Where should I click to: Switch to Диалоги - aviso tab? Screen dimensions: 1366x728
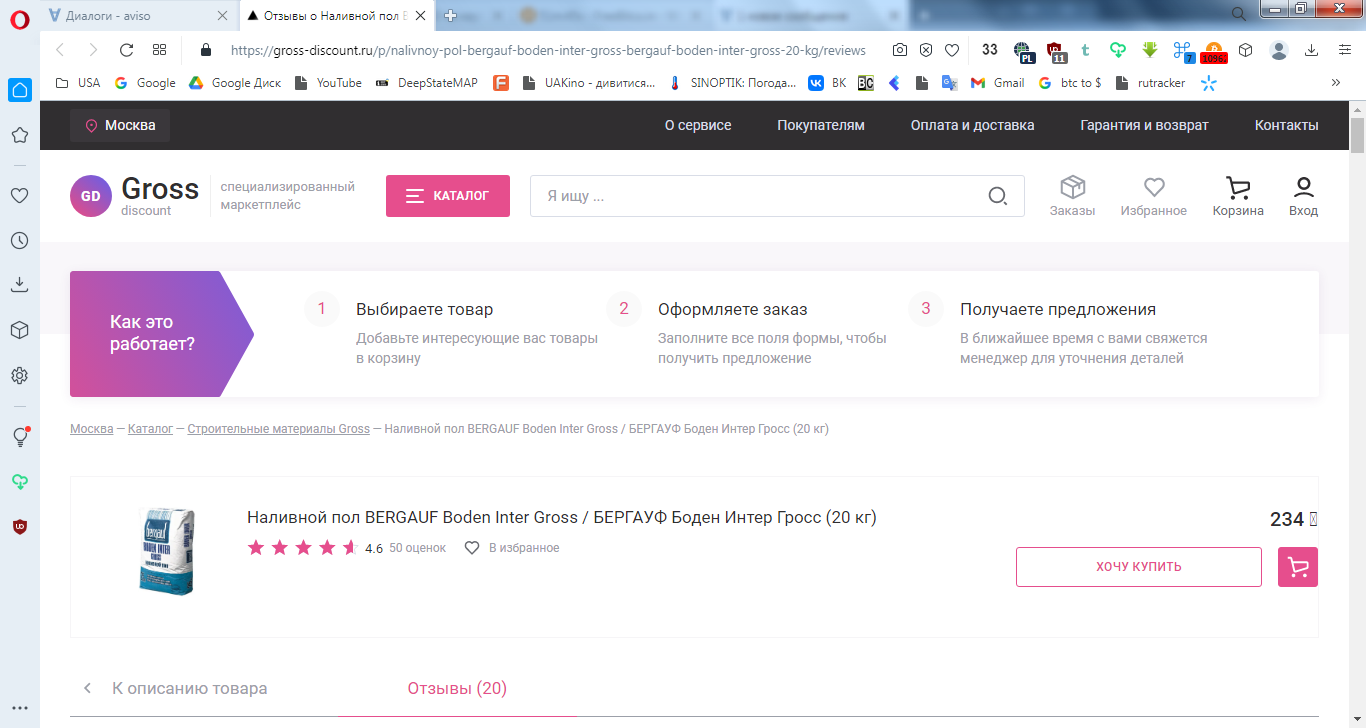[140, 15]
